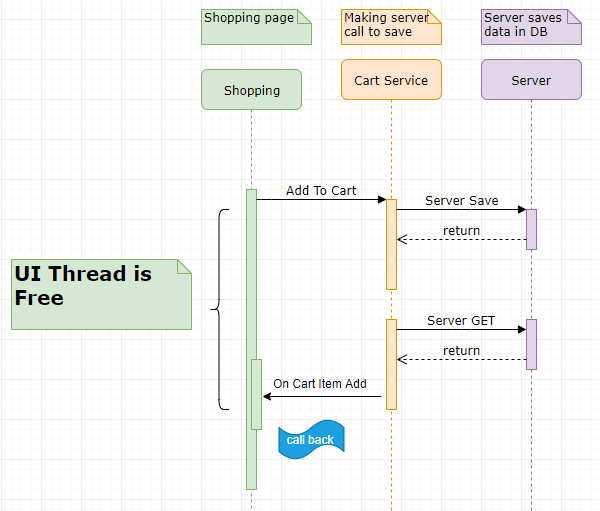Image resolution: width=600 pixels, height=511 pixels.
Task: Click the Shopping lifeline header box
Action: pyautogui.click(x=251, y=89)
